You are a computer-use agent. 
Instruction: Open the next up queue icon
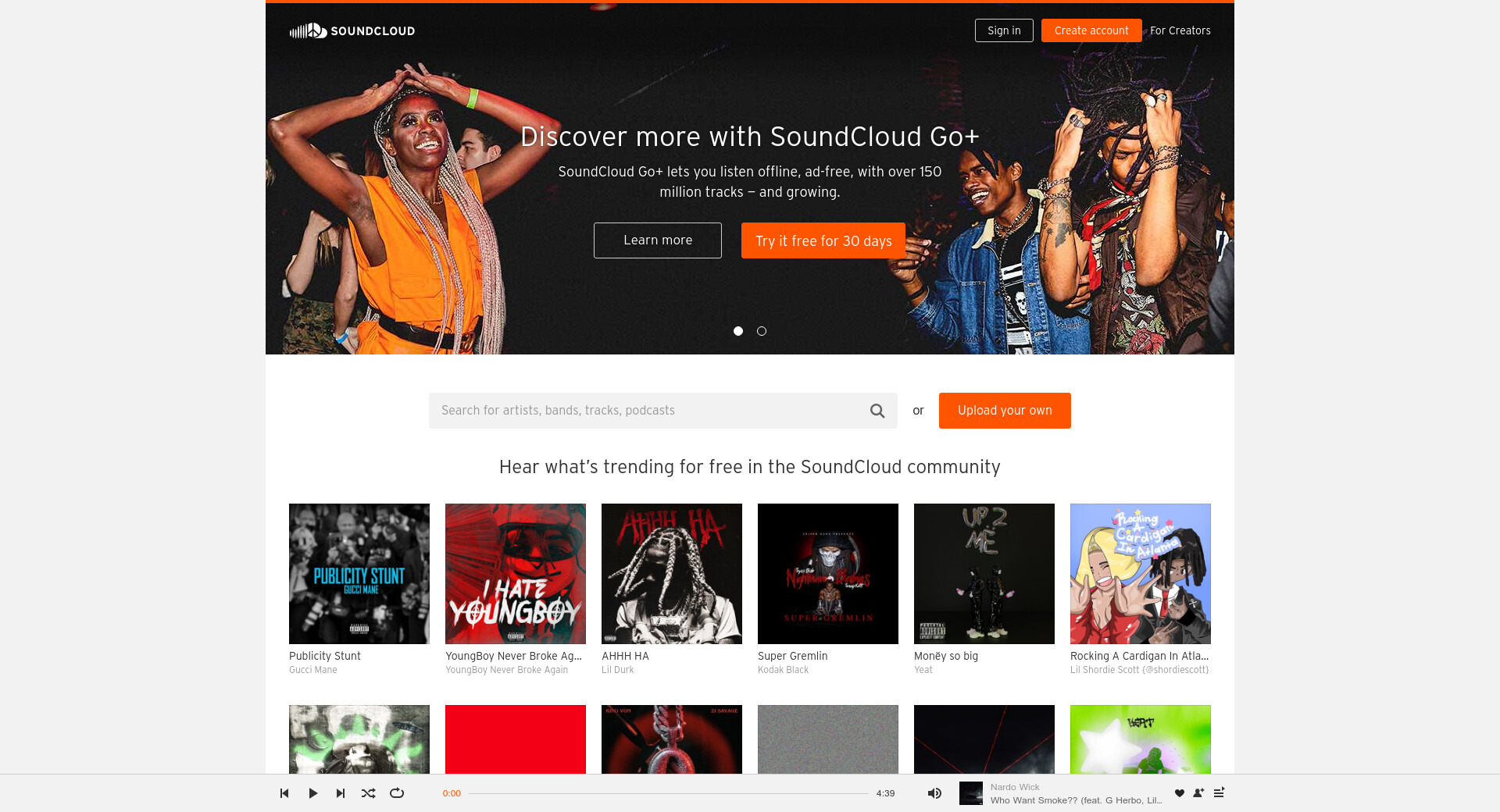tap(1219, 793)
